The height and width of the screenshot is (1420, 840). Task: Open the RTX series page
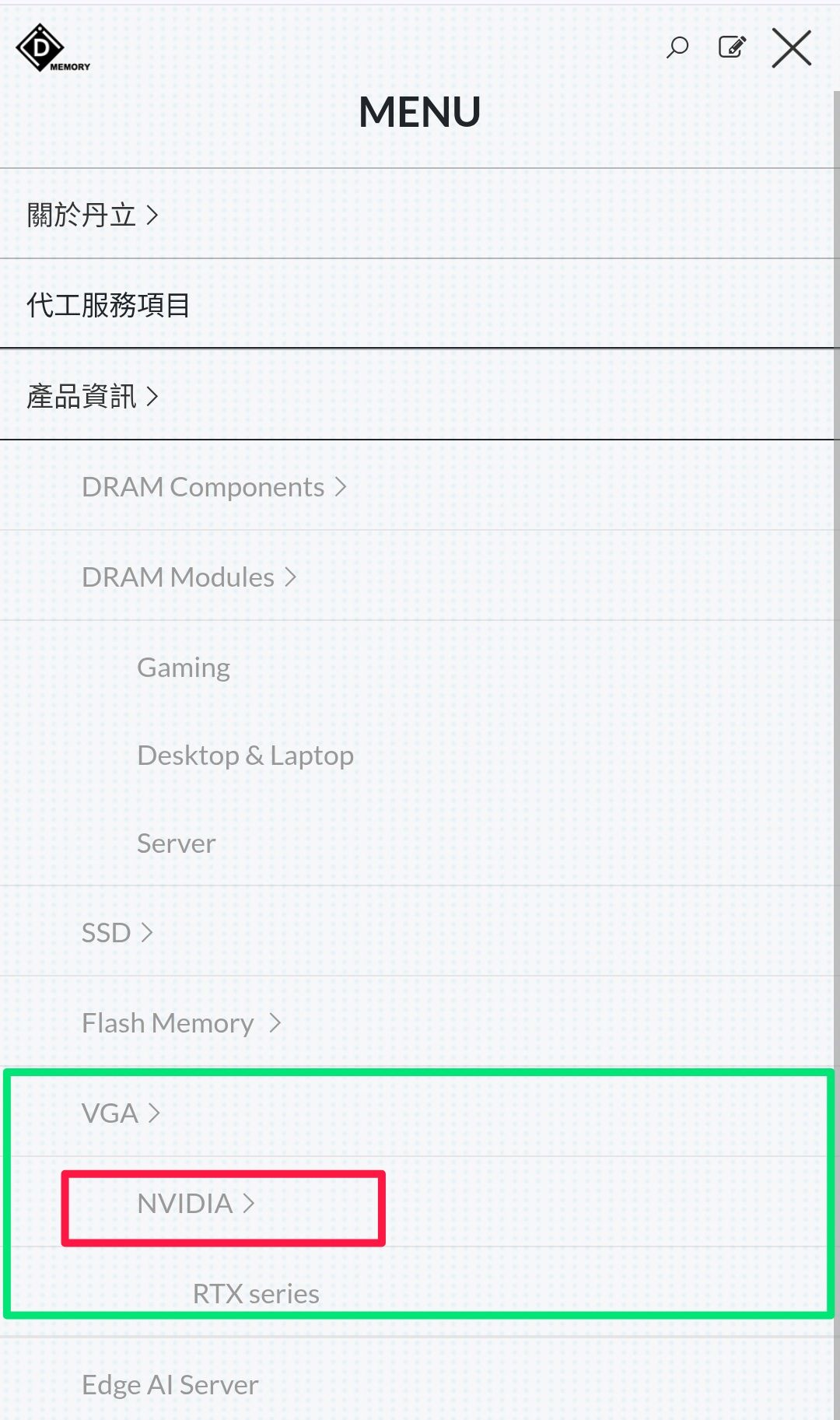coord(256,1294)
